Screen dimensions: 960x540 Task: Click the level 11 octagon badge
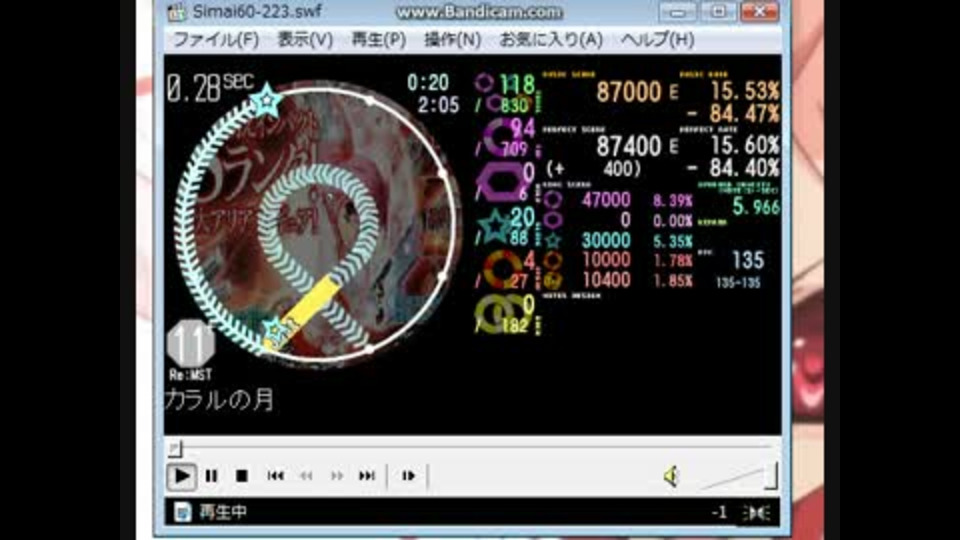tap(191, 343)
